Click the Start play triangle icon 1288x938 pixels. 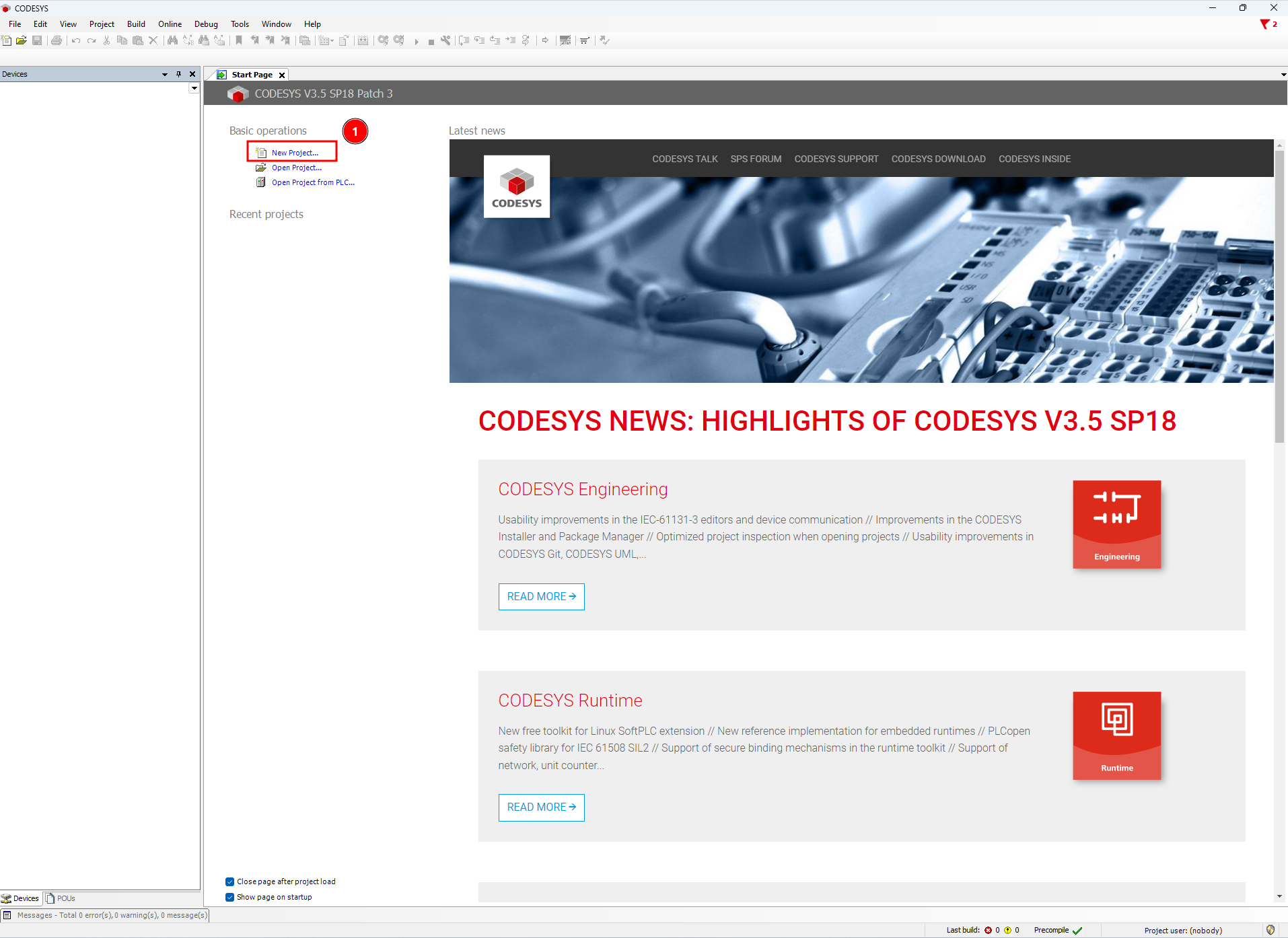coord(417,41)
